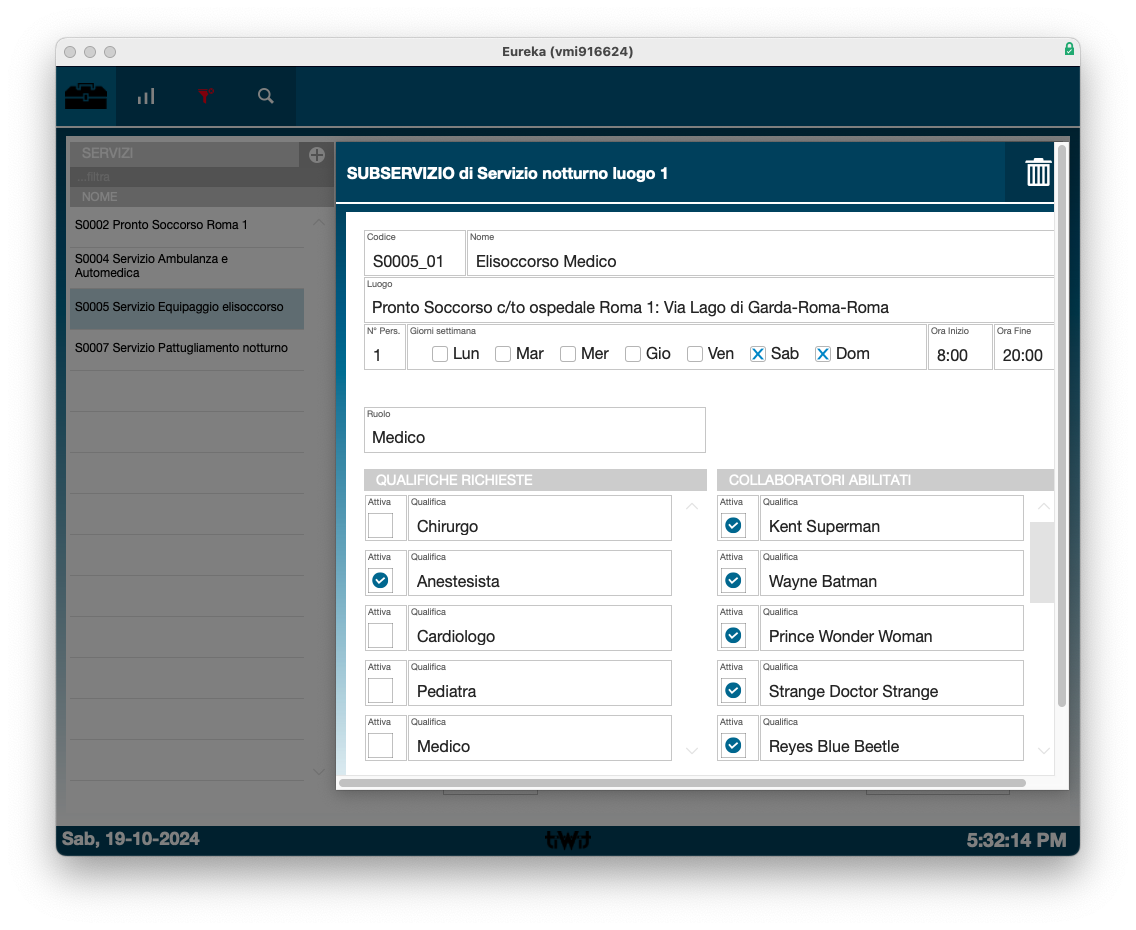Deactivate Kent Superman collaborator checkbox
Image resolution: width=1136 pixels, height=930 pixels.
[733, 525]
